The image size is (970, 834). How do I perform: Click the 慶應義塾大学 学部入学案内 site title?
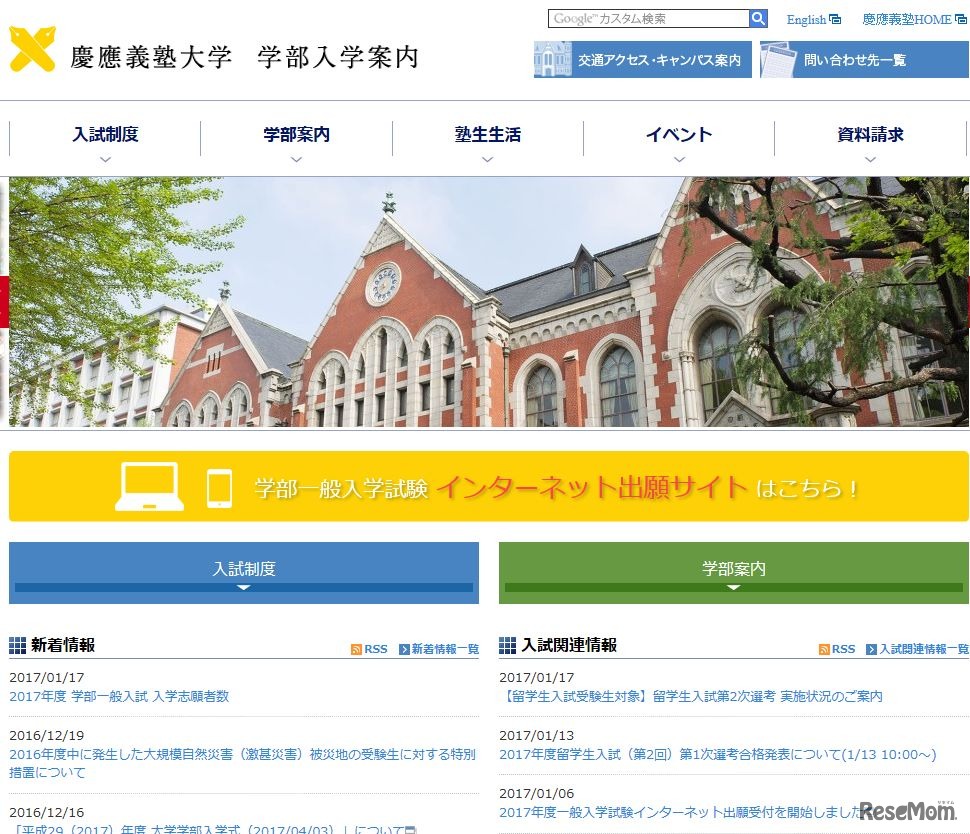click(x=244, y=57)
